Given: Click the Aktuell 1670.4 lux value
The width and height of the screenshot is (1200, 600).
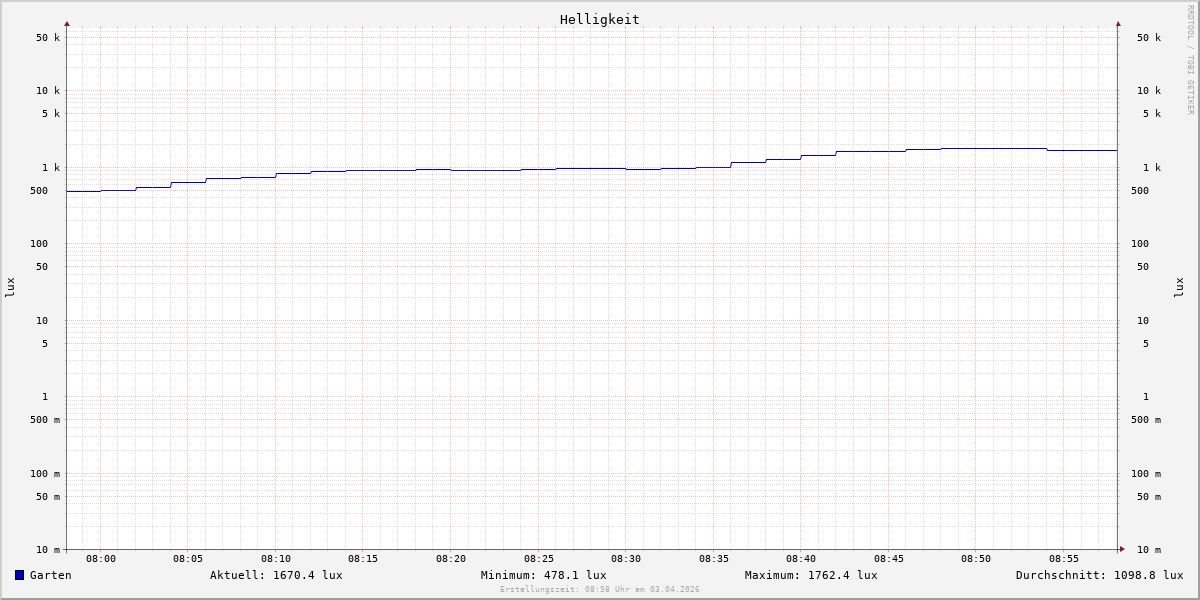Looking at the screenshot, I should click(x=276, y=575).
